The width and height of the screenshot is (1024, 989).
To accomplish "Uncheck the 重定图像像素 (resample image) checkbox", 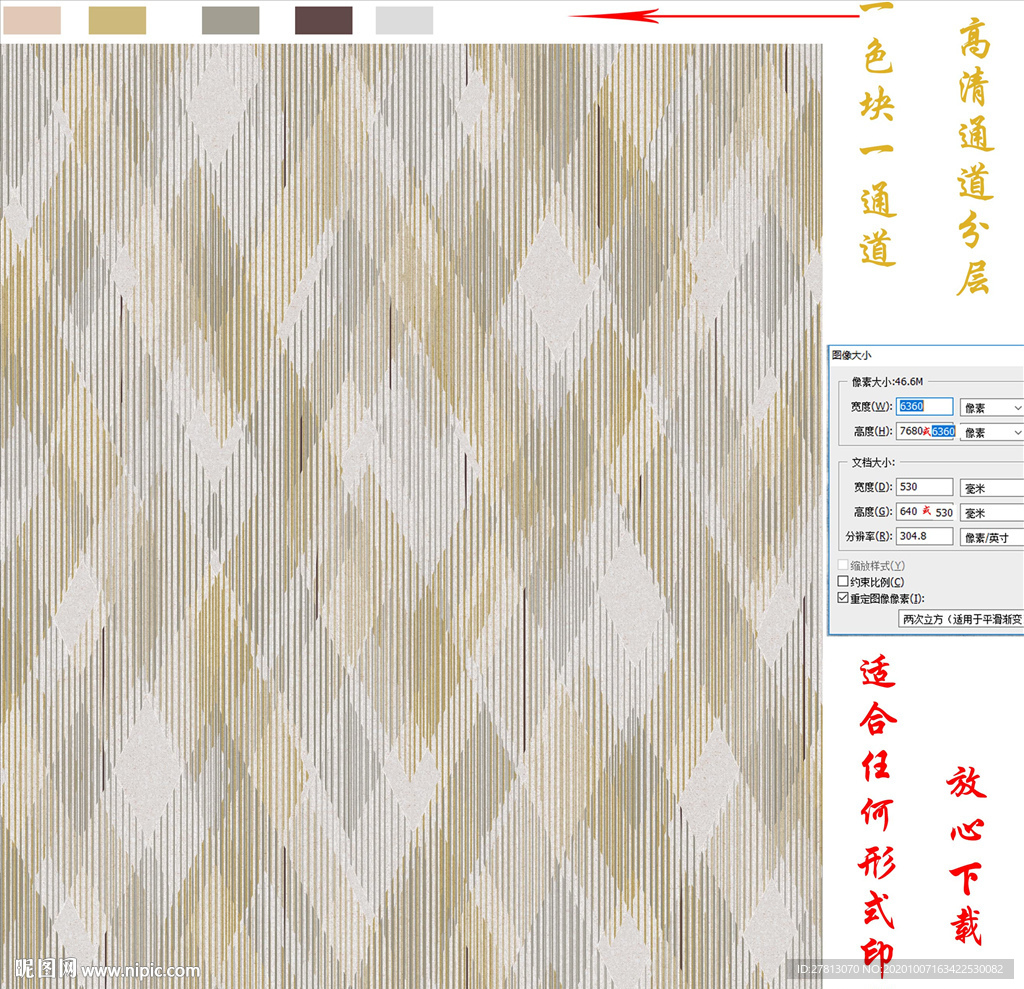I will (843, 598).
